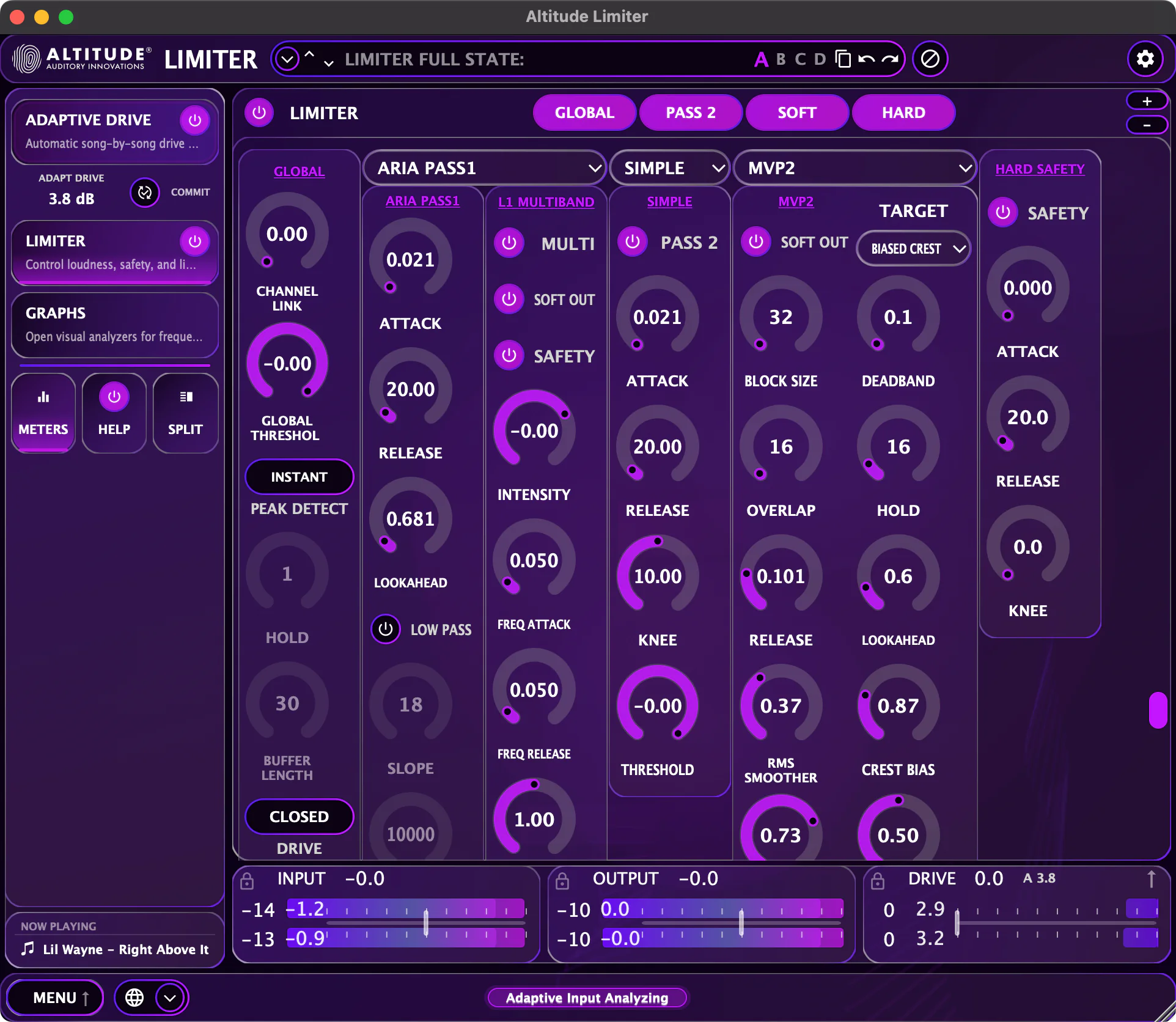The height and width of the screenshot is (1022, 1176).
Task: Toggle PASS 2 power button
Action: tap(633, 241)
